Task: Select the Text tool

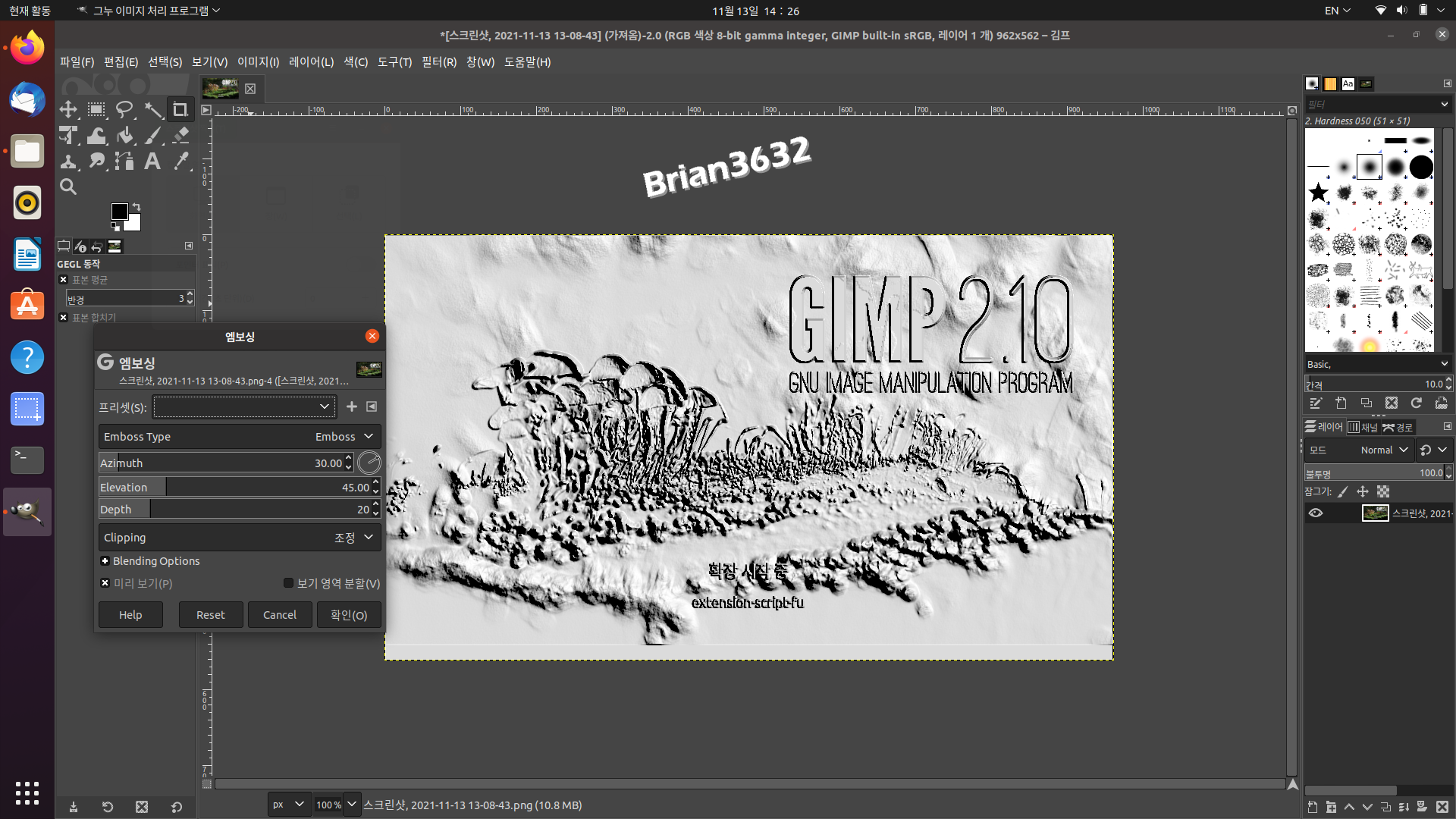Action: click(152, 161)
